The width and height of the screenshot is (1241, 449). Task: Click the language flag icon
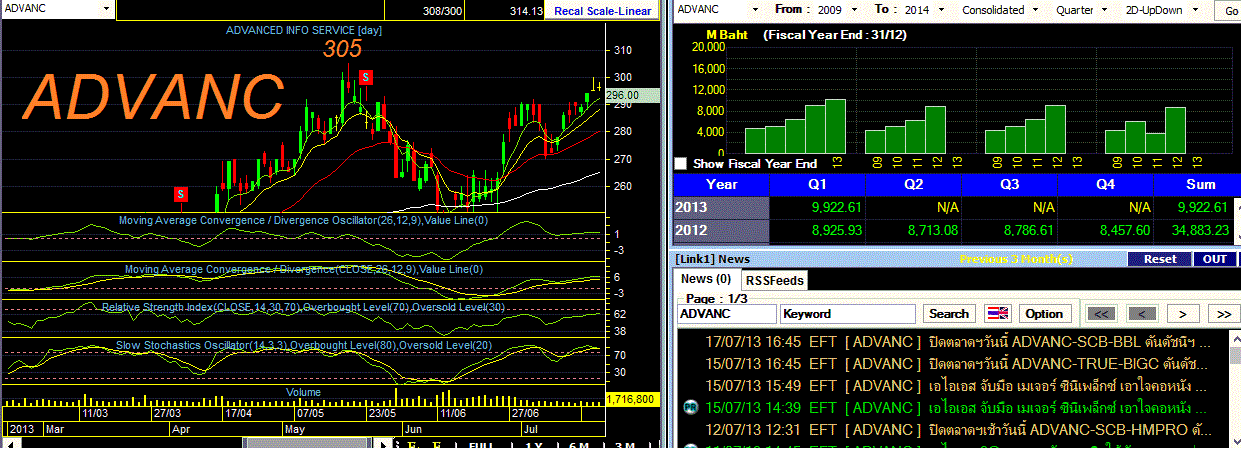pyautogui.click(x=998, y=314)
